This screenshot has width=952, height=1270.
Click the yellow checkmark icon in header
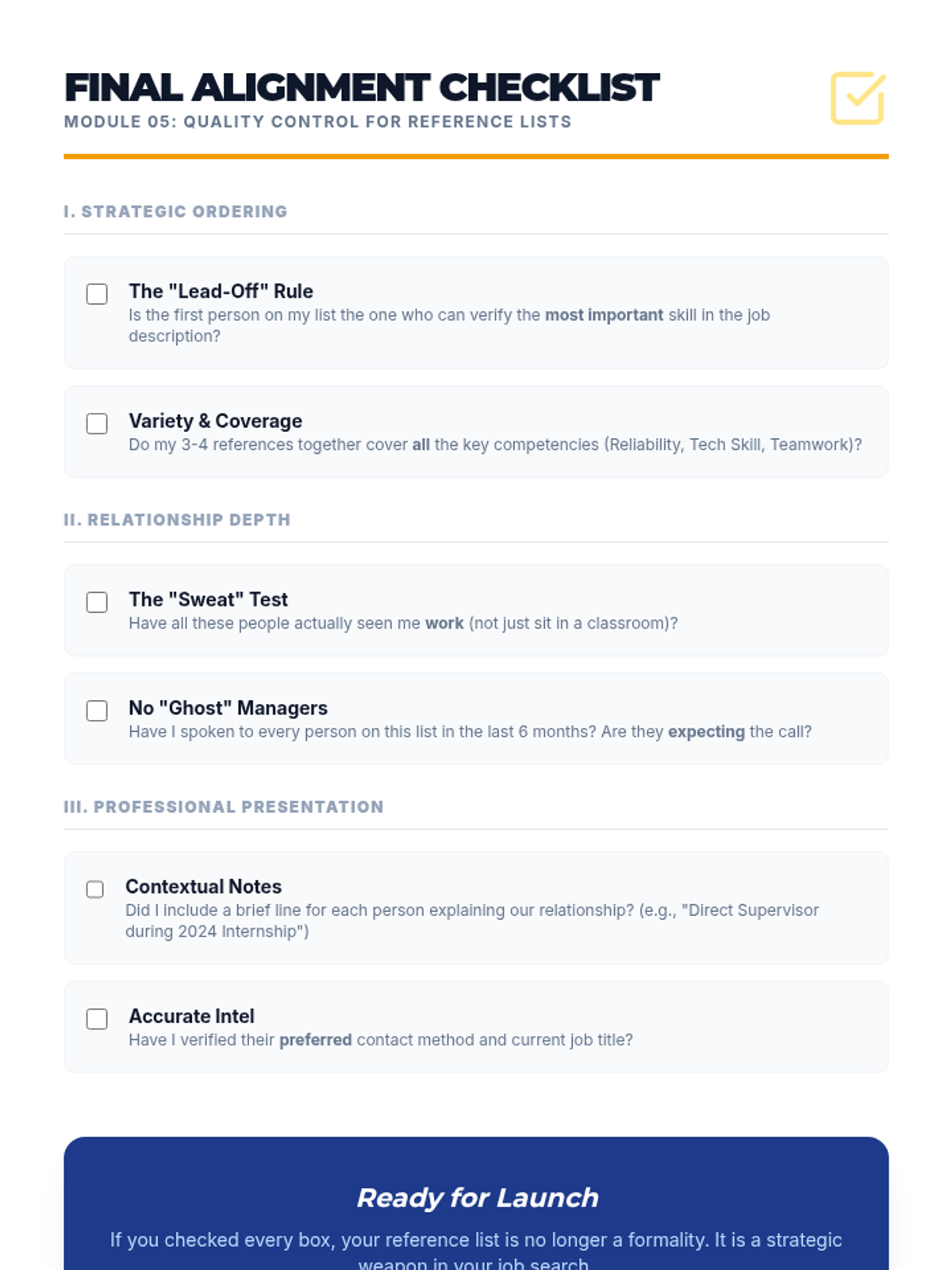[x=858, y=98]
